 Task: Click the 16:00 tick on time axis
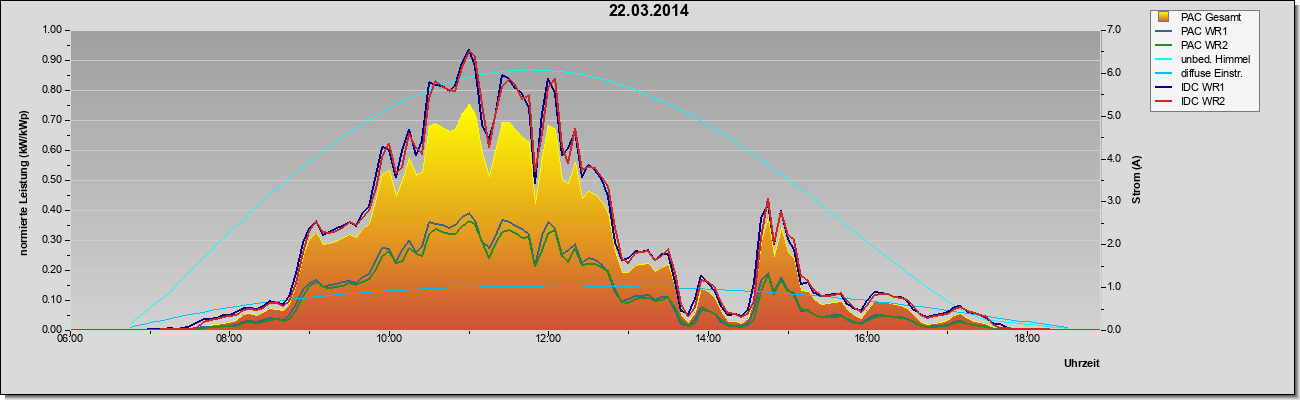[867, 339]
